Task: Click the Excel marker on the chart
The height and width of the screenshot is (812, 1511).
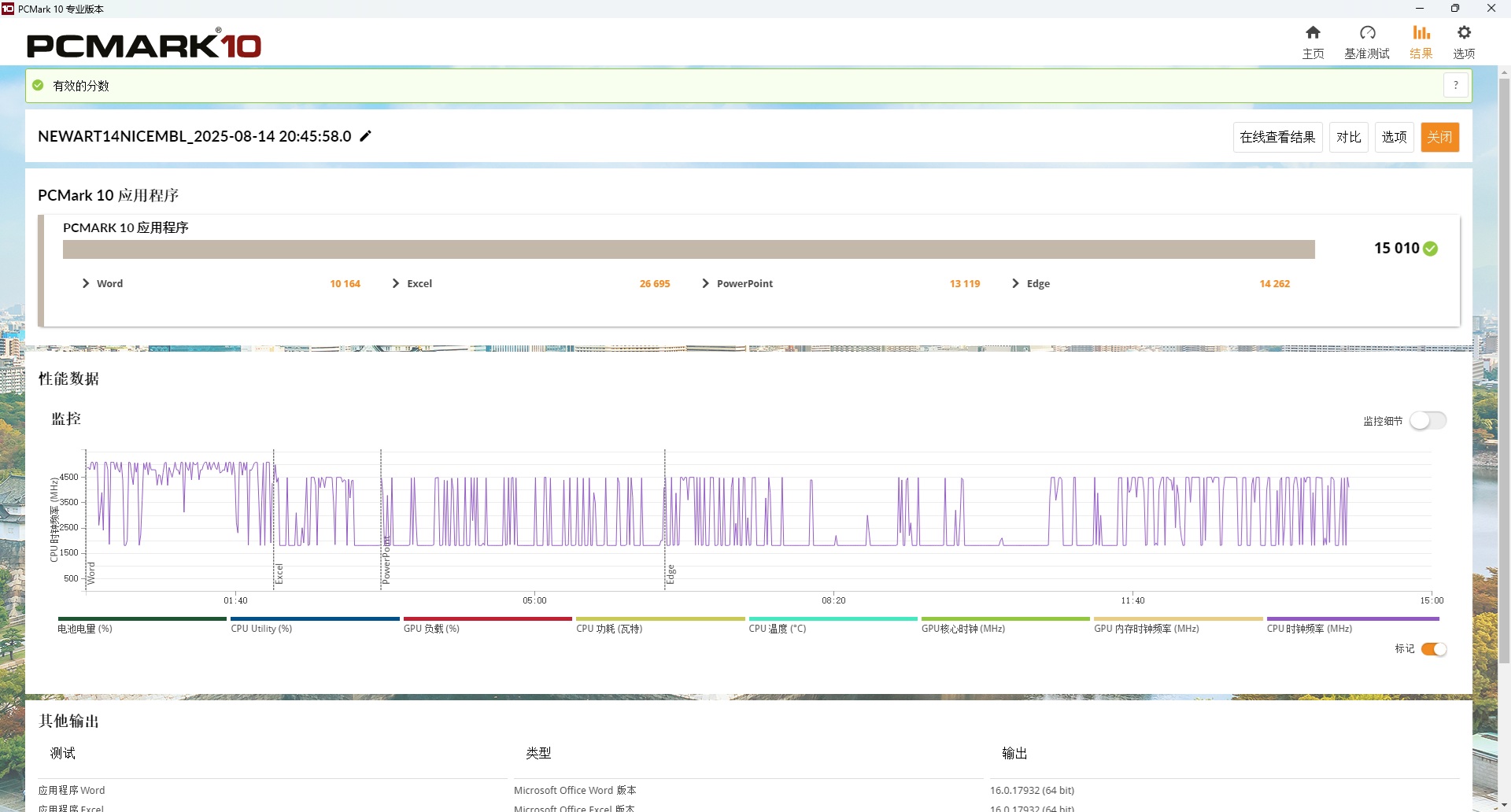Action: point(279,574)
